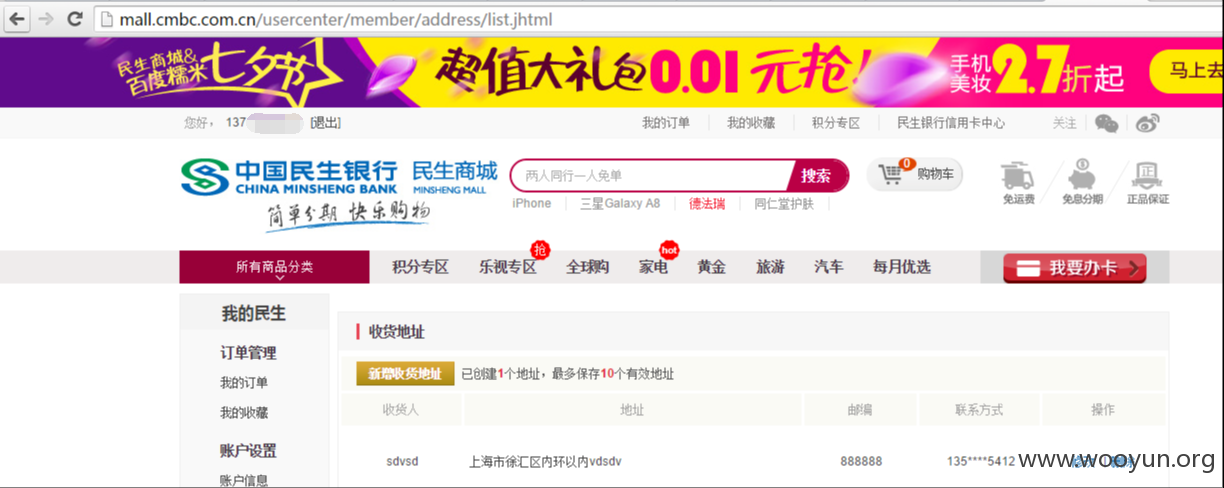The image size is (1224, 488).
Task: Click the 我的民生 sidebar heading
Action: (254, 313)
